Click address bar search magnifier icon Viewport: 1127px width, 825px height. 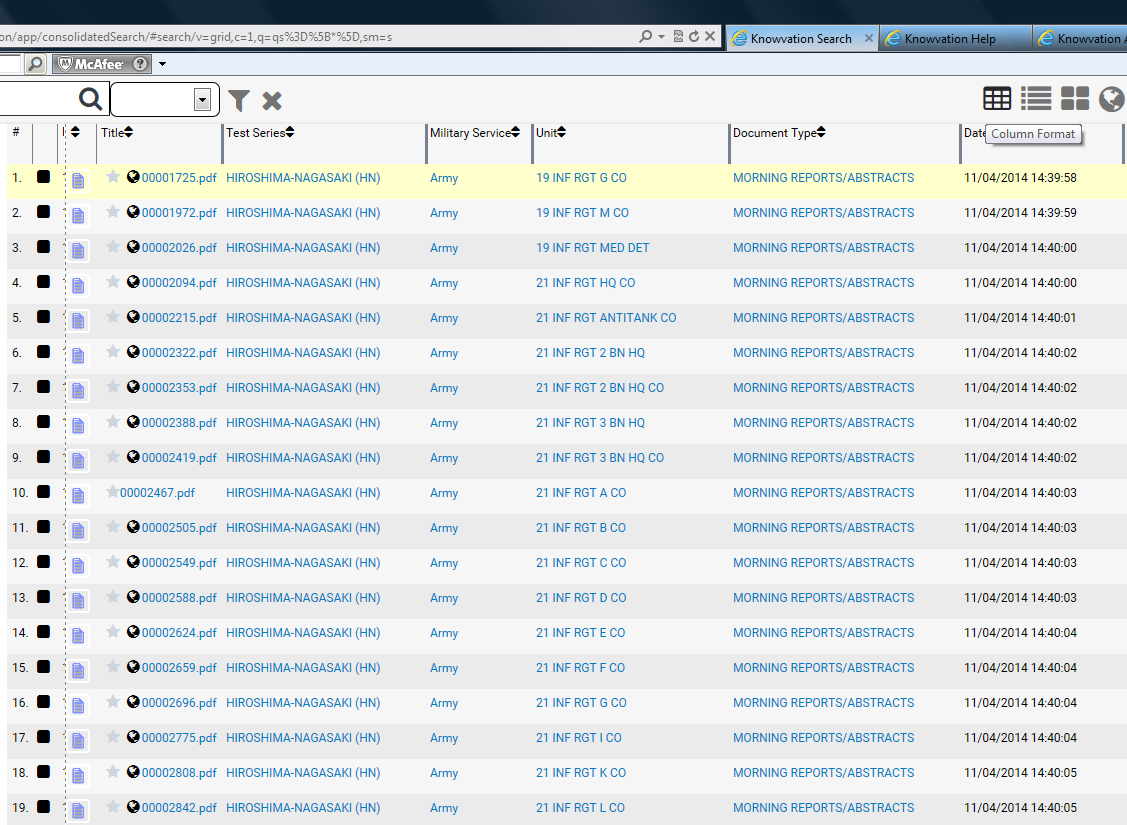645,36
